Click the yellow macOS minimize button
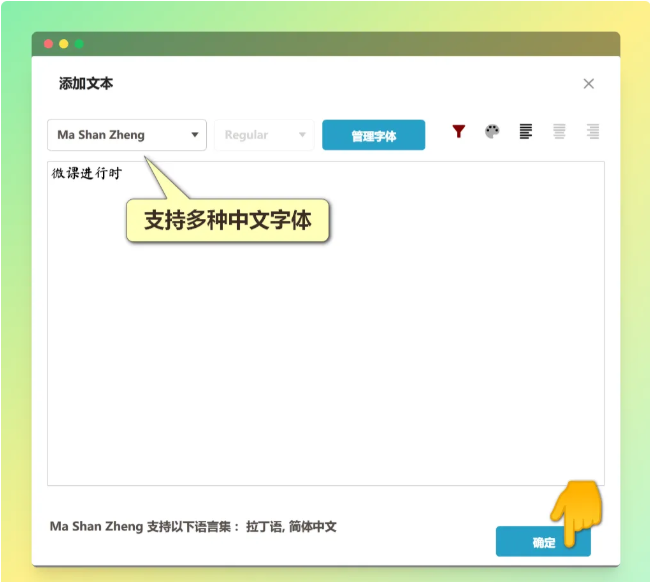 (64, 44)
